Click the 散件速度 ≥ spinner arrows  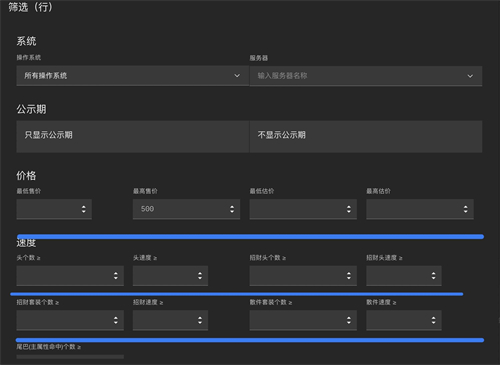(x=433, y=320)
